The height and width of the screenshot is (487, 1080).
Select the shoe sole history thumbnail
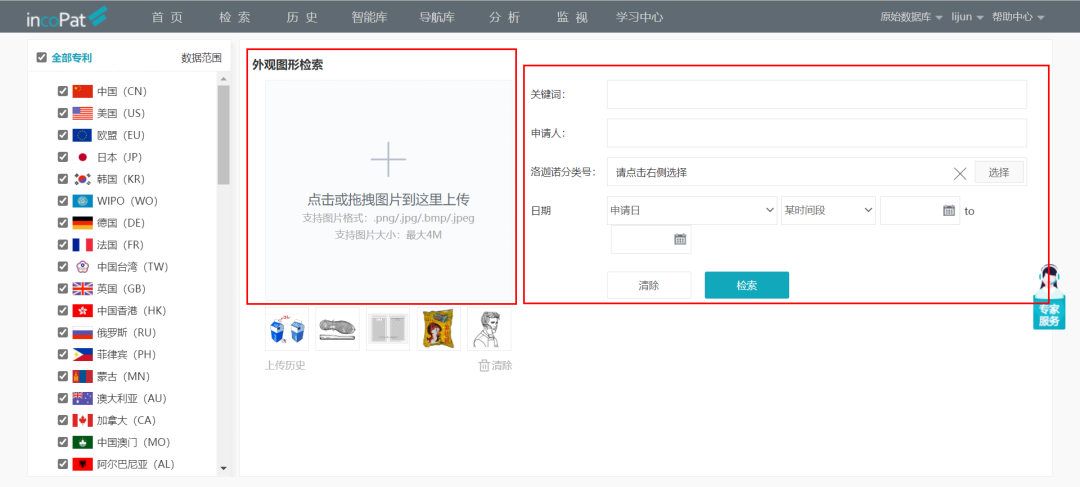point(338,329)
